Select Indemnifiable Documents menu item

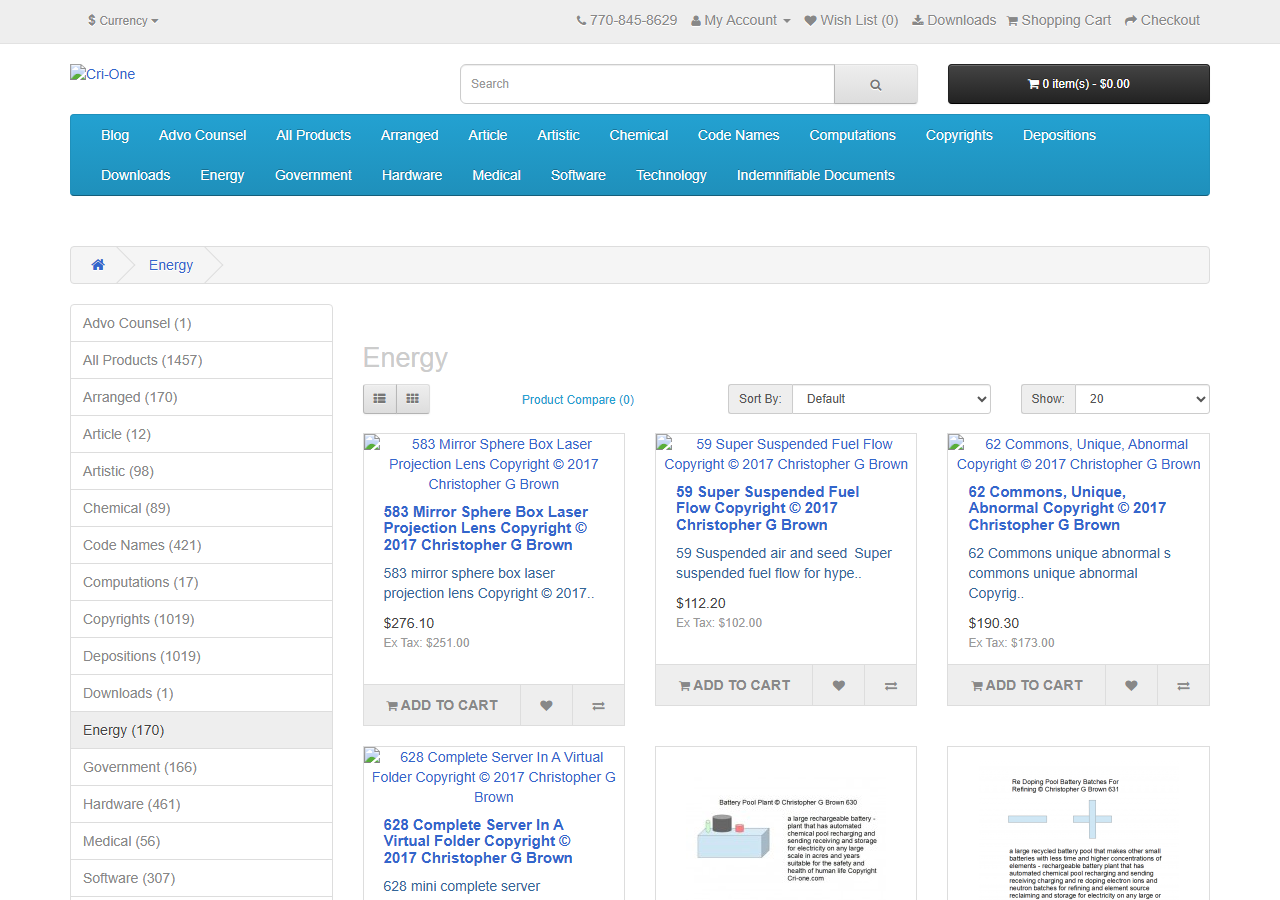pos(816,175)
